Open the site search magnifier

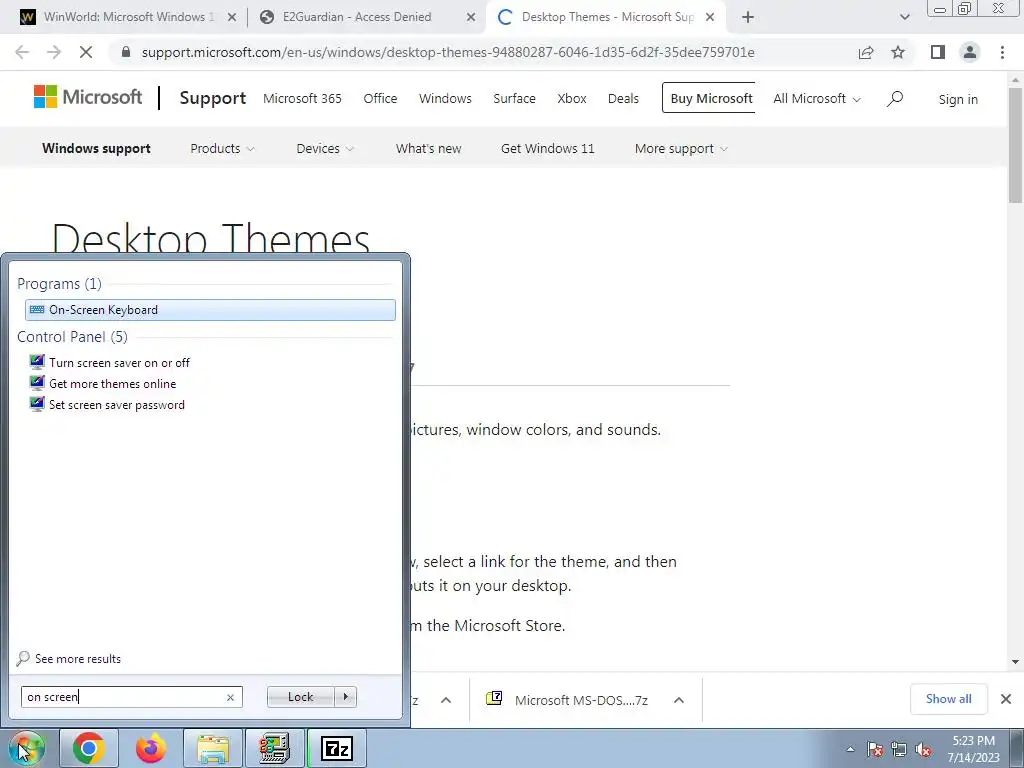point(895,99)
